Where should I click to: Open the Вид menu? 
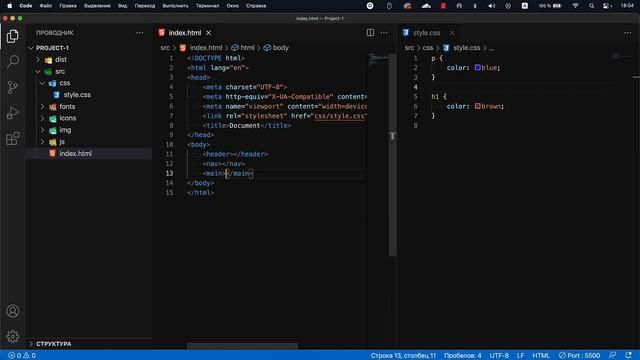pos(122,6)
